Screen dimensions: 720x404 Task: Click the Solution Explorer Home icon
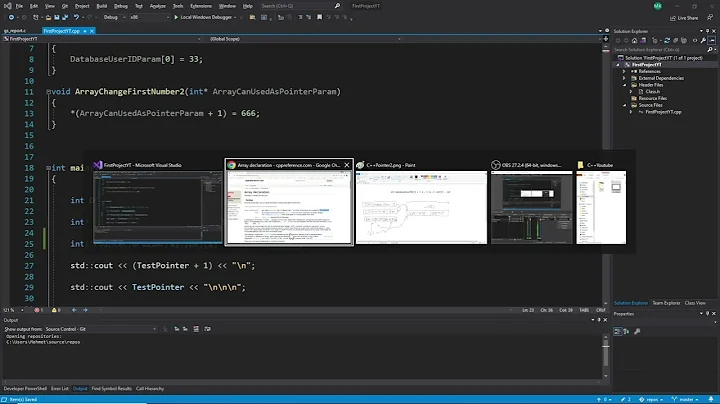[x=634, y=40]
